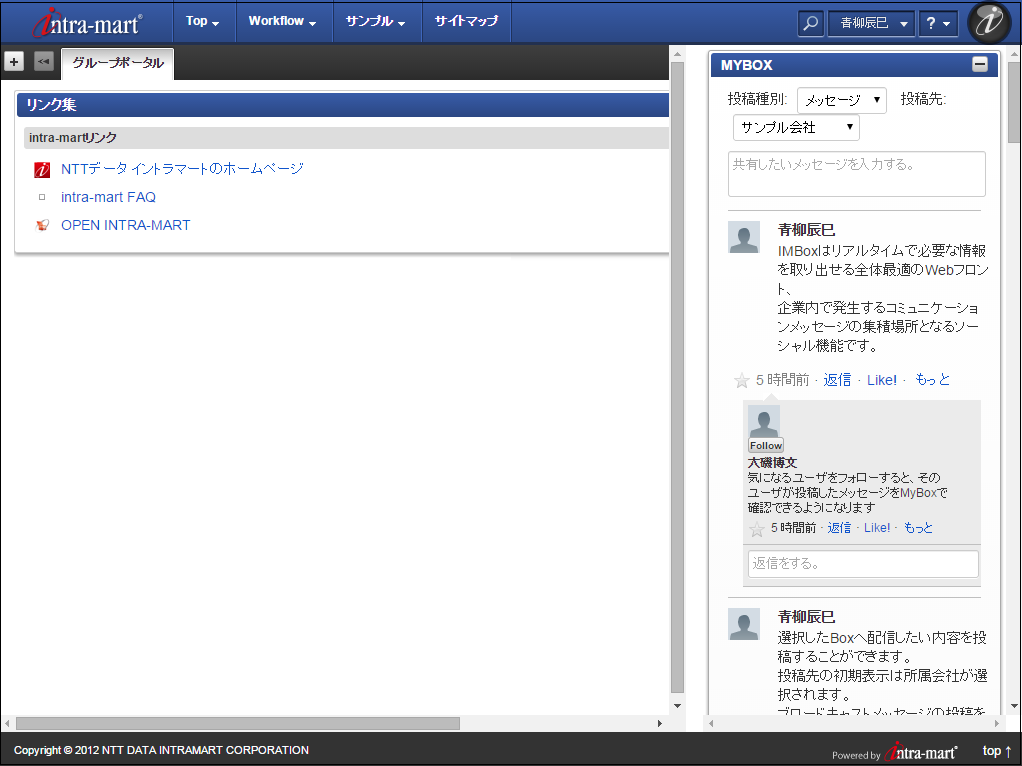Collapse the MYBOX panel with the minus icon
The image size is (1022, 766).
point(979,65)
